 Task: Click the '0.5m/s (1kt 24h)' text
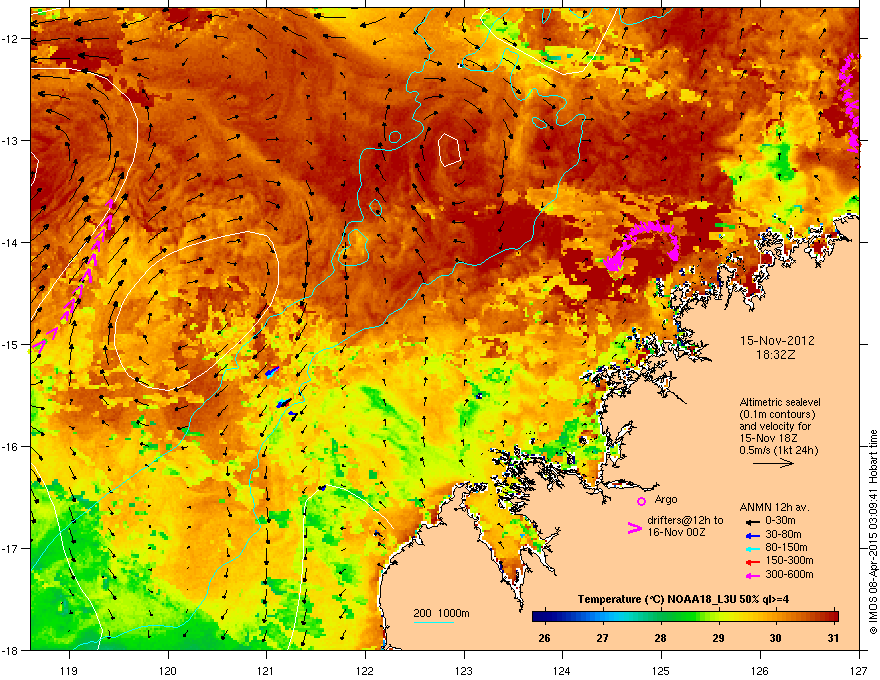pos(778,450)
